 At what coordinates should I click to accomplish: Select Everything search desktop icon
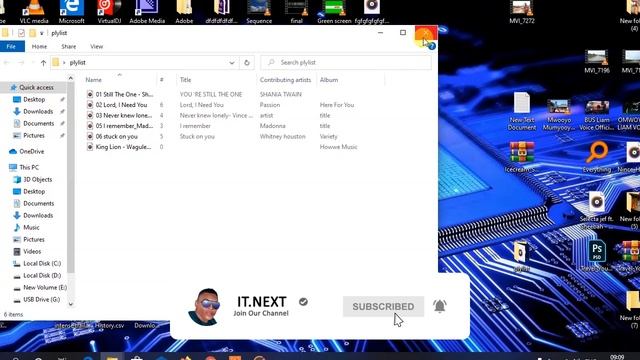tap(597, 157)
